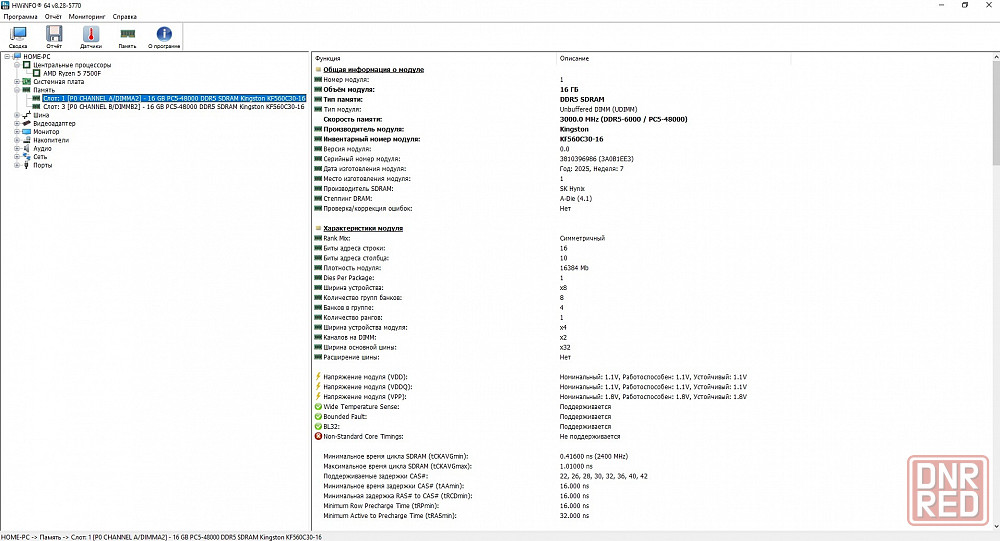Click green check icon for Wide Temperature Sense
The height and width of the screenshot is (541, 1000).
tap(318, 406)
